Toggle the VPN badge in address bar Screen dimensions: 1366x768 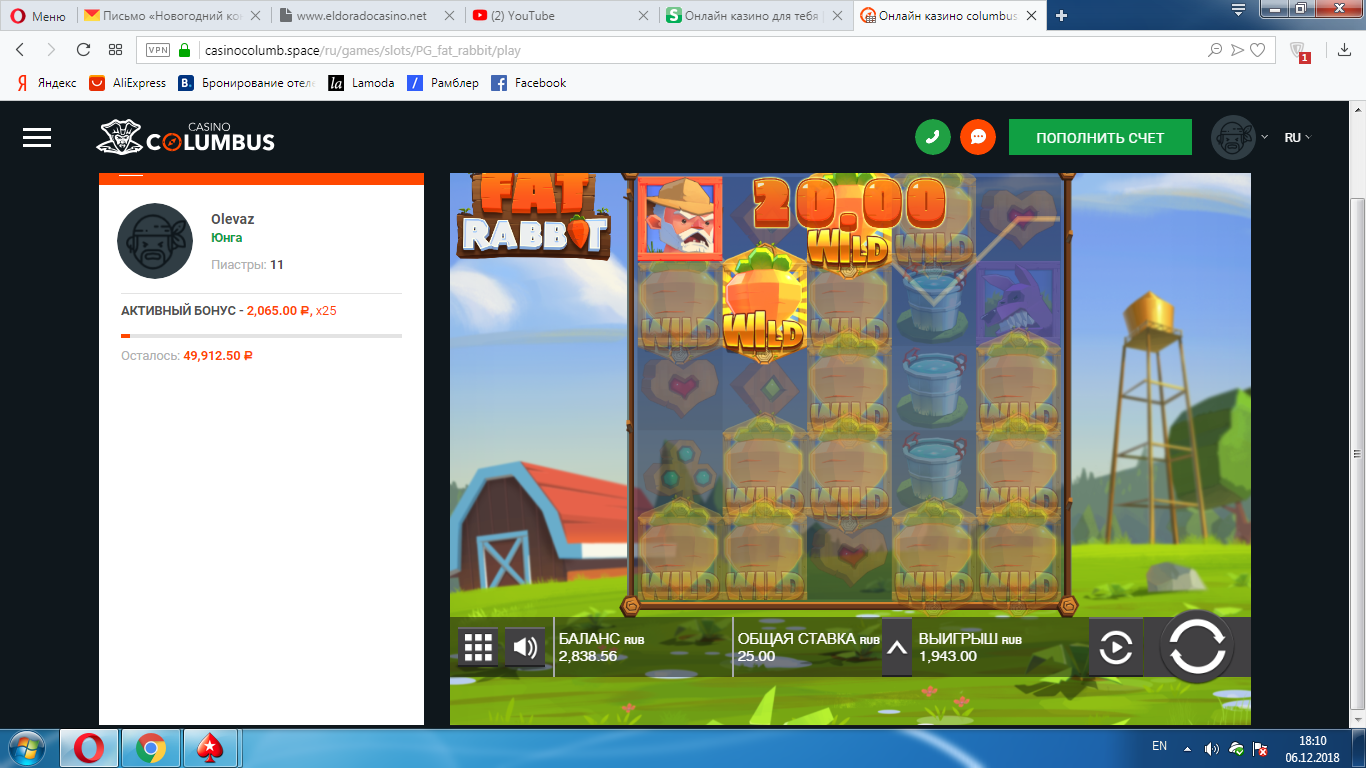(x=157, y=50)
